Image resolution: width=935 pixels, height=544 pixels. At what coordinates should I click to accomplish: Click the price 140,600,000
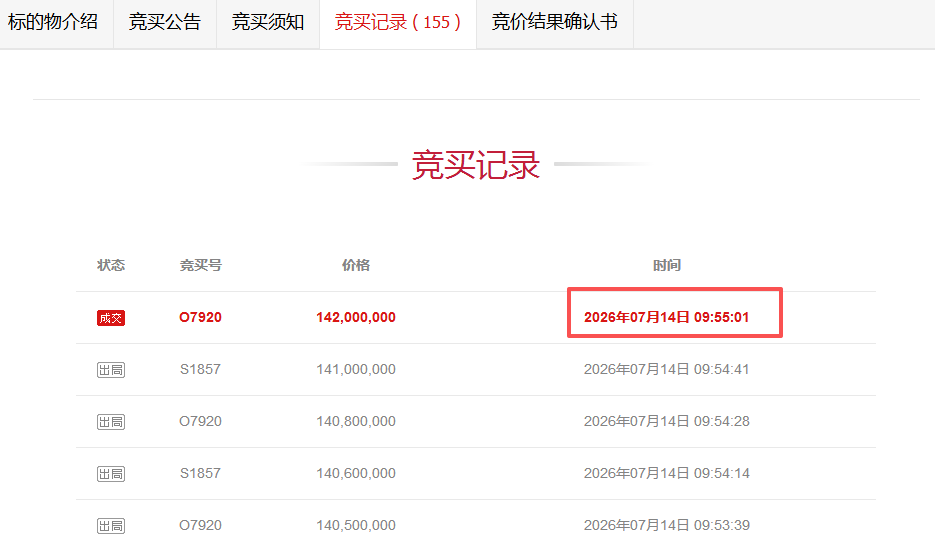point(356,473)
